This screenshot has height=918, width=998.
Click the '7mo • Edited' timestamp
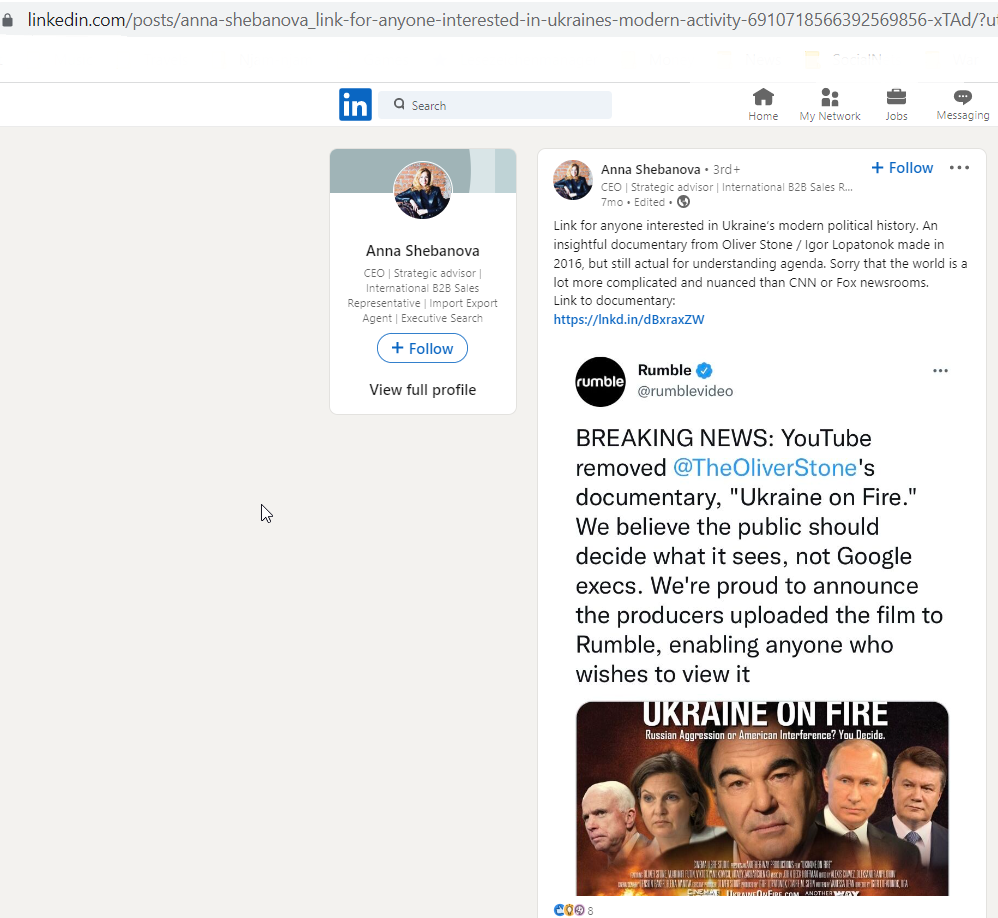tap(633, 202)
